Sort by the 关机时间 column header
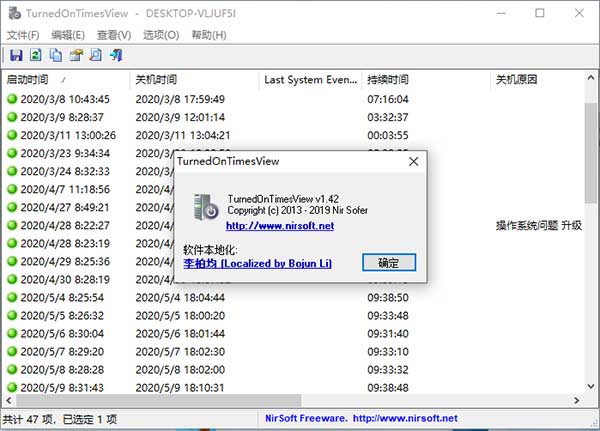Viewport: 600px width, 431px height. pos(156,79)
